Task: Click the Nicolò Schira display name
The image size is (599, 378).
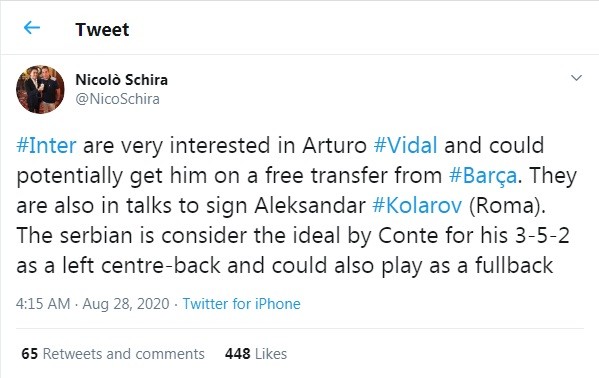Action: 121,80
